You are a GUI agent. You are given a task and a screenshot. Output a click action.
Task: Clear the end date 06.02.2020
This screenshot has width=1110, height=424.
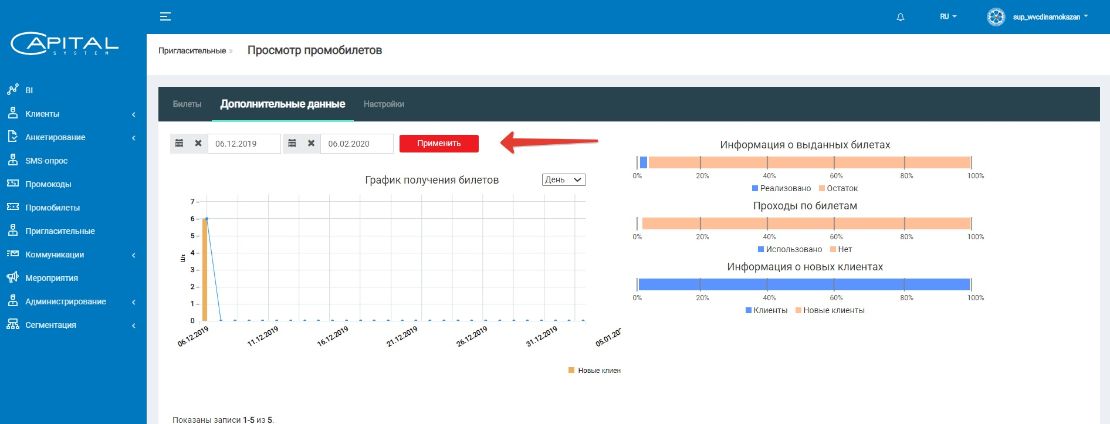tap(311, 143)
